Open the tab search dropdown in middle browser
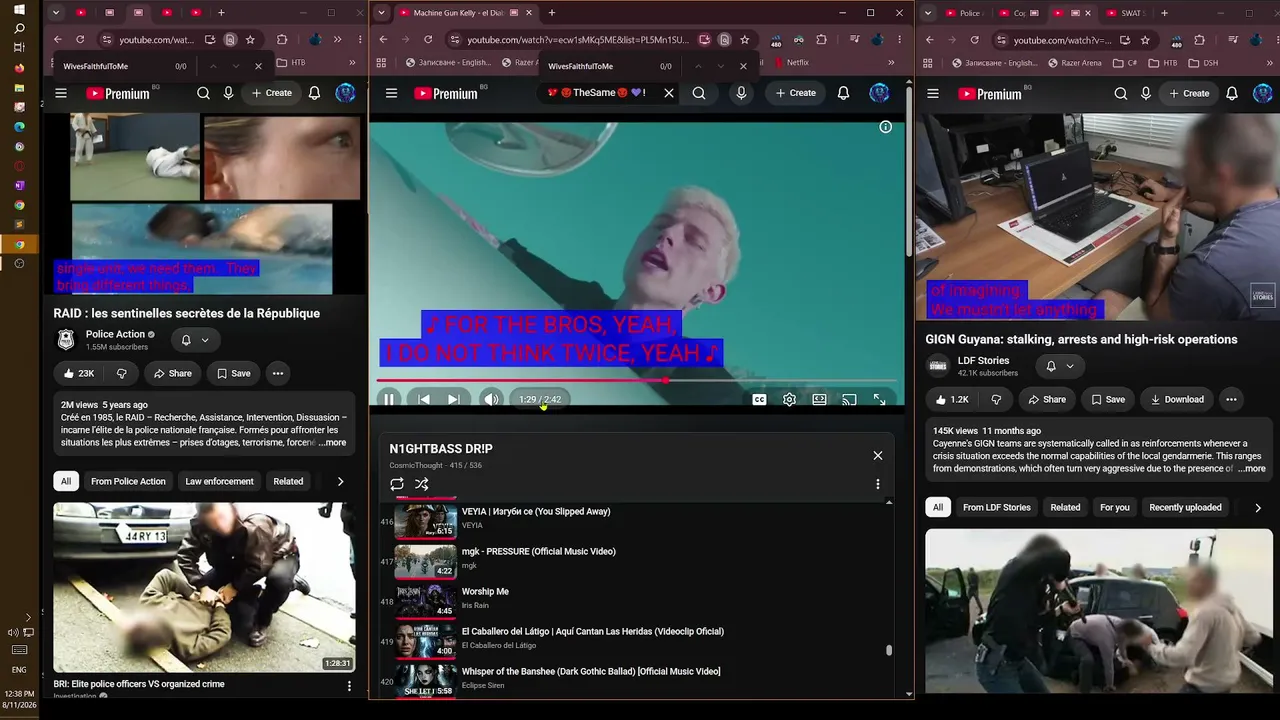This screenshot has height=720, width=1280. [x=381, y=13]
